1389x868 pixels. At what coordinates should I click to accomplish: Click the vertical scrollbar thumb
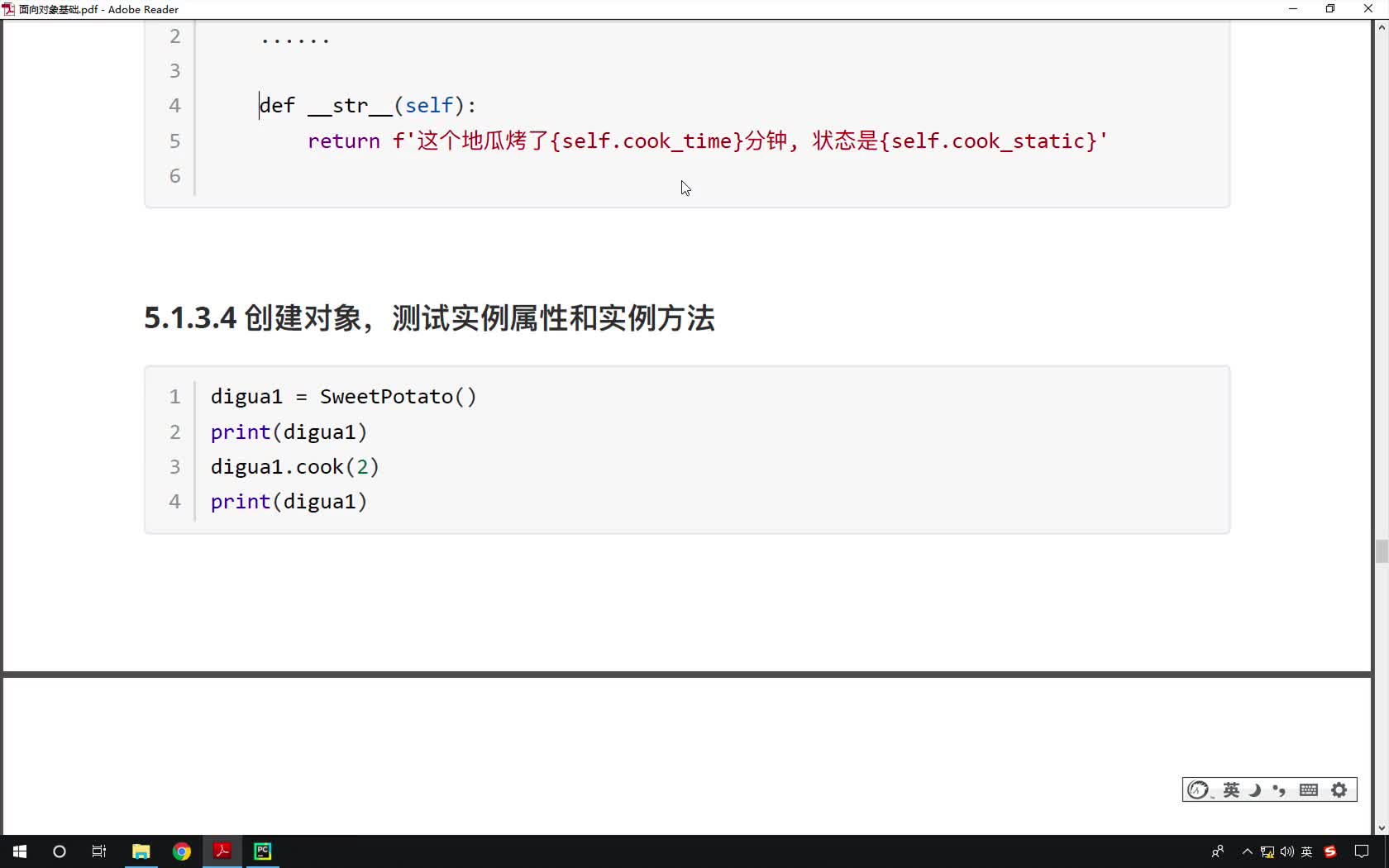(1382, 551)
